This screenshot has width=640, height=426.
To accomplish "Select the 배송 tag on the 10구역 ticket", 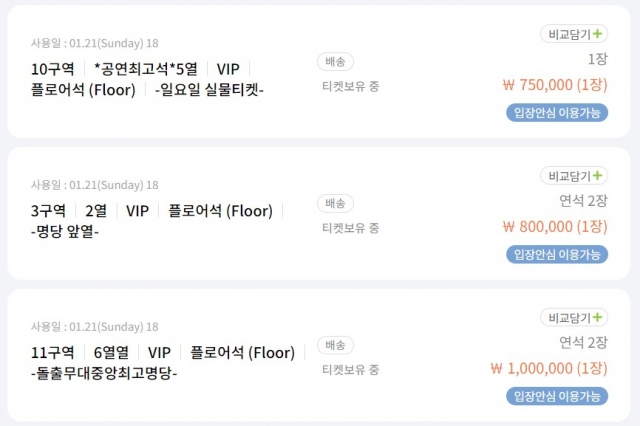I will [335, 62].
